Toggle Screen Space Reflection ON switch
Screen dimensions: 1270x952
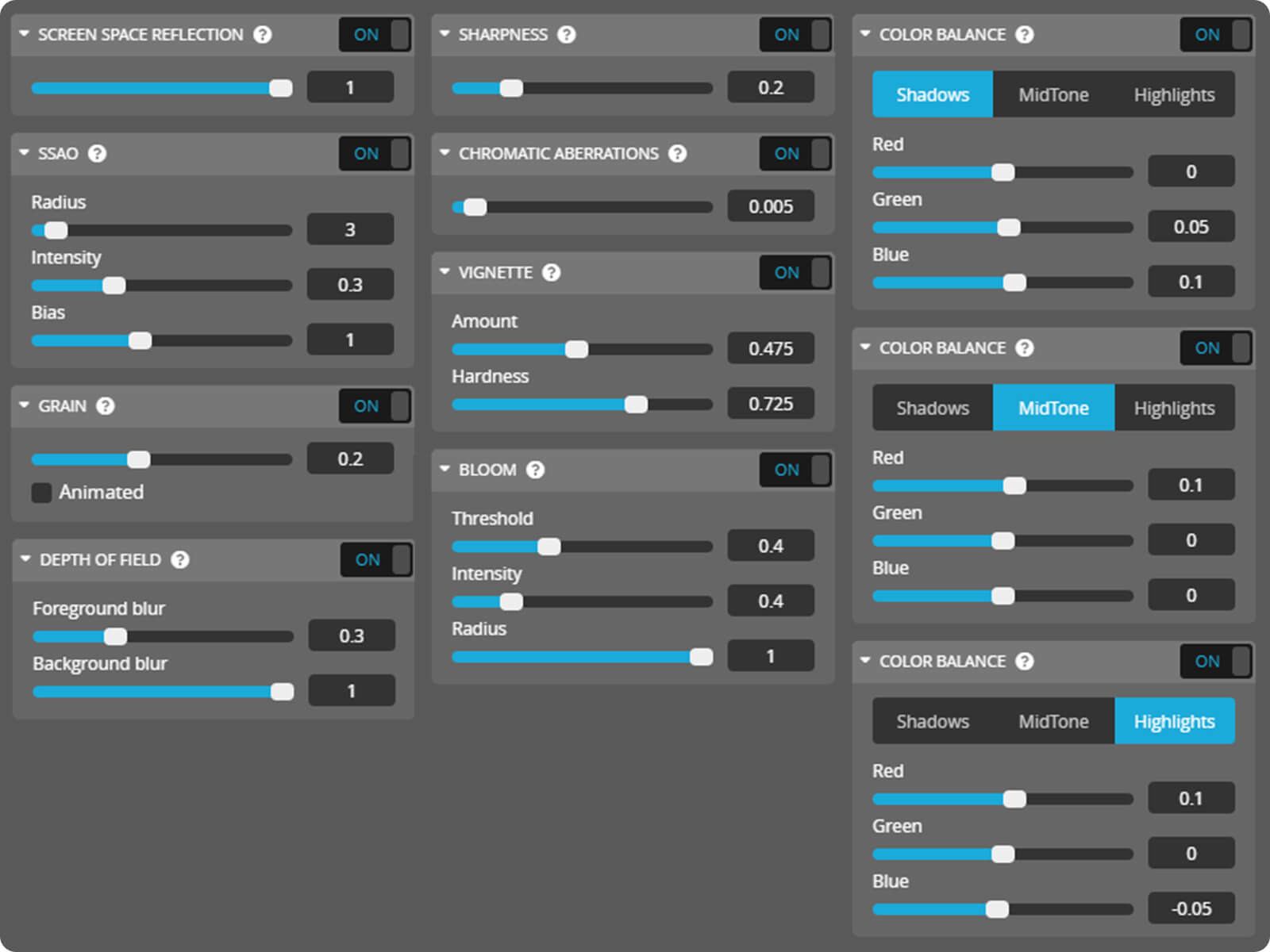pyautogui.click(x=375, y=35)
